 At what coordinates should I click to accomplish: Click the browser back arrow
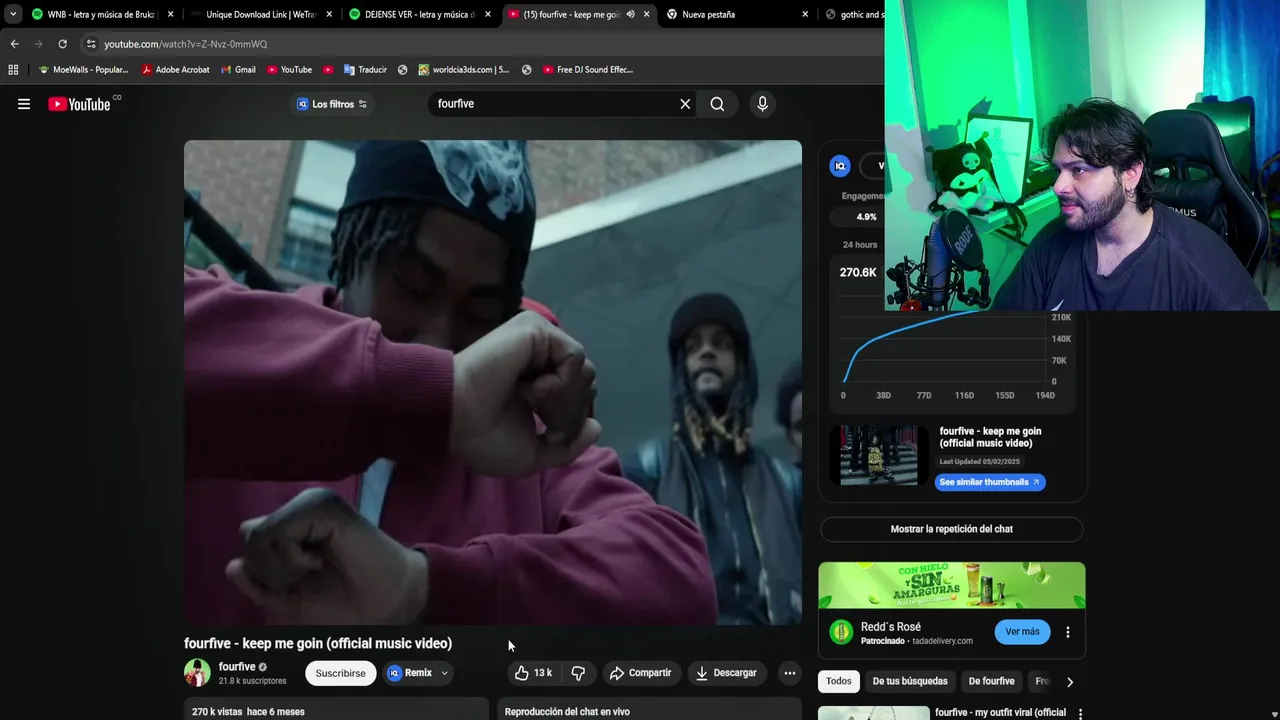(x=14, y=44)
